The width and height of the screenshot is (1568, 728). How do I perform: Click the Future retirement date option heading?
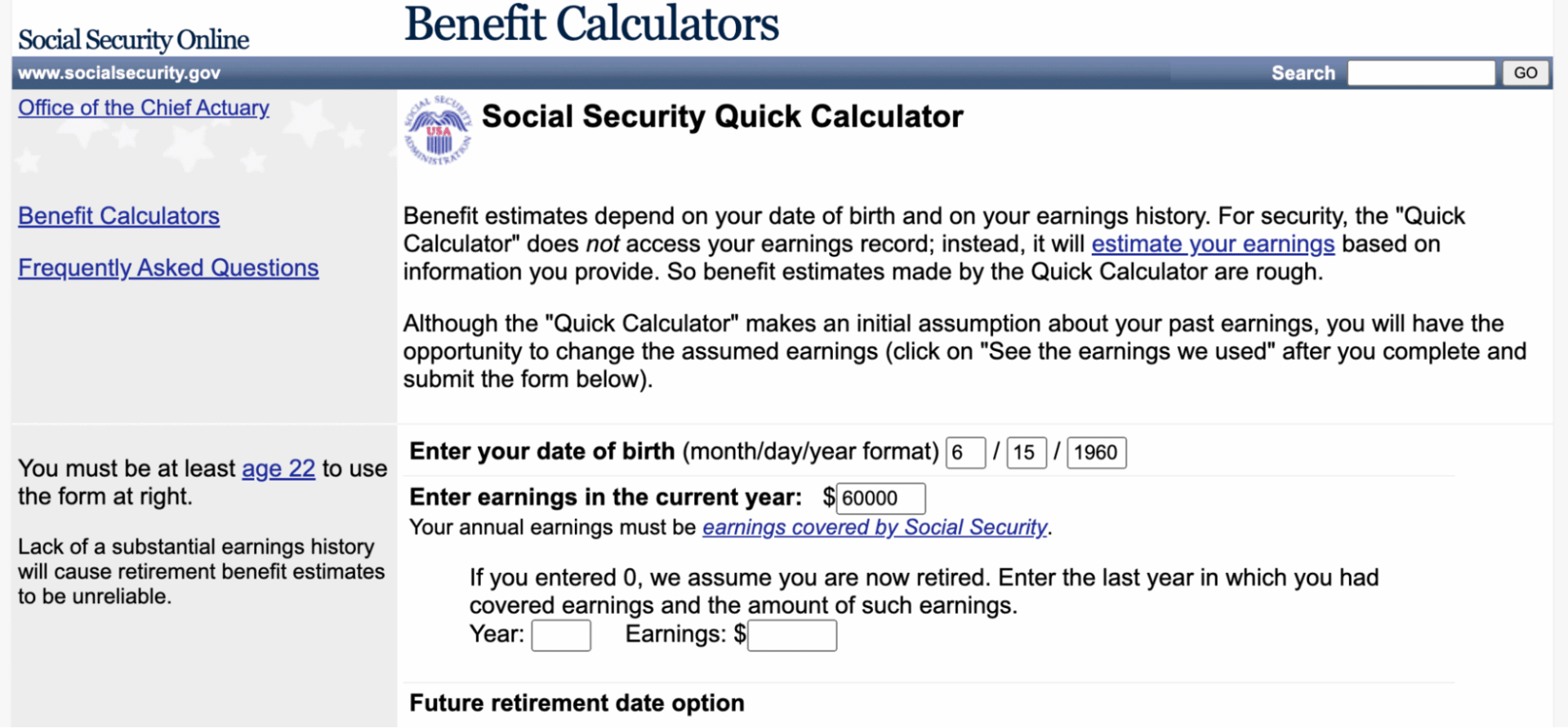coord(577,703)
